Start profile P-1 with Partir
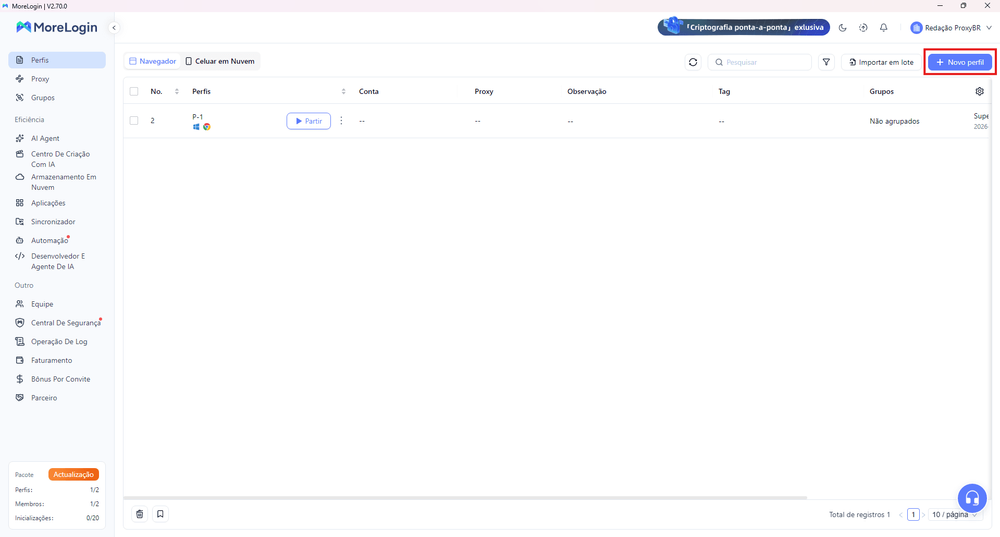Screen dimensions: 1000x537 309,121
